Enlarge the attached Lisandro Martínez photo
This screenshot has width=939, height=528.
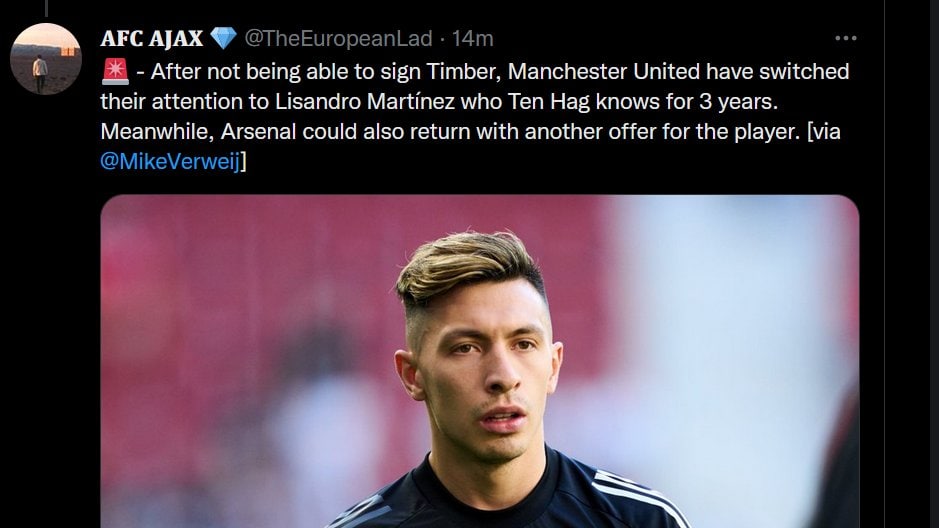480,360
